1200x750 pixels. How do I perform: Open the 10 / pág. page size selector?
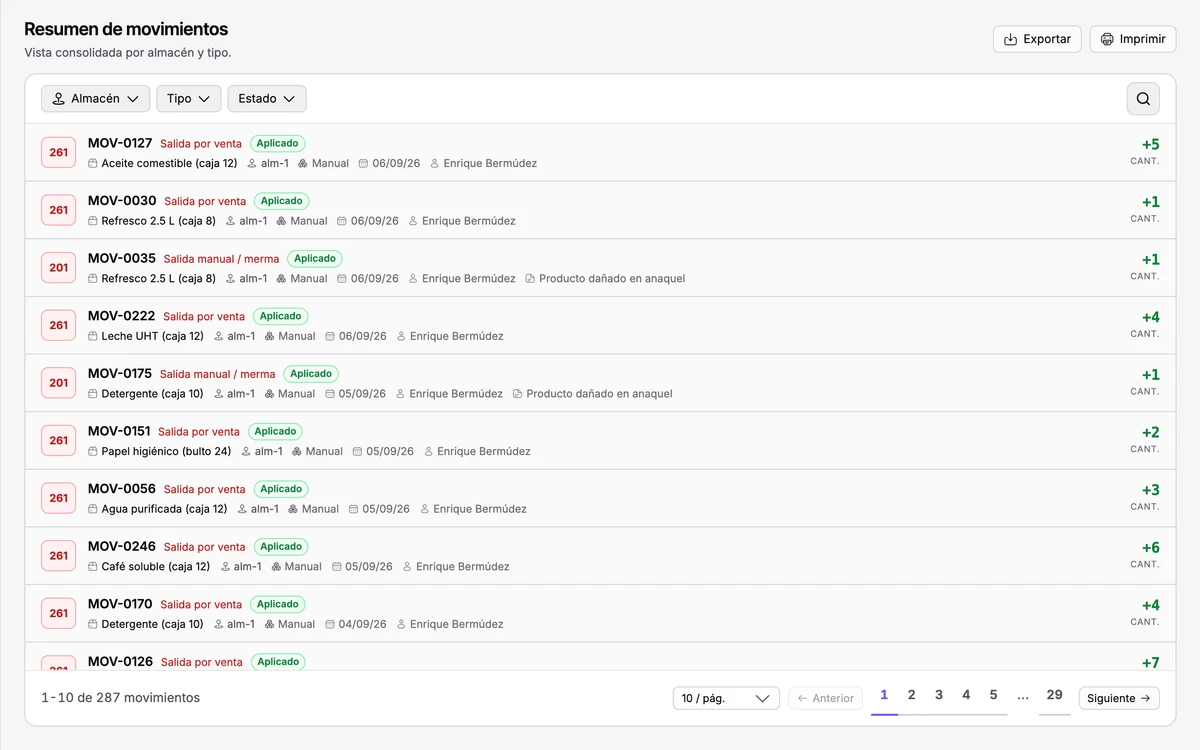click(726, 698)
